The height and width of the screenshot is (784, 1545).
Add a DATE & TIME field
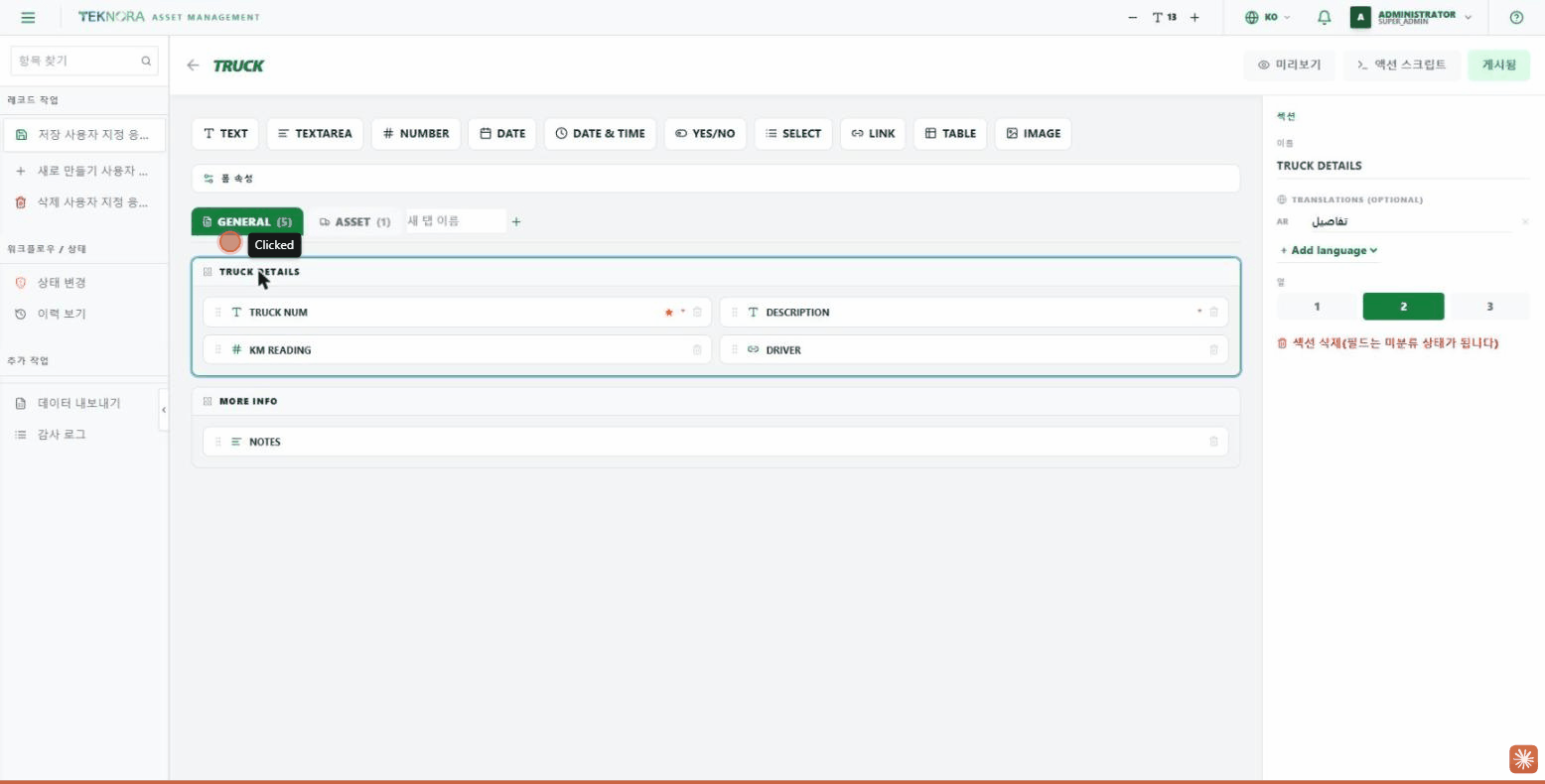(600, 133)
